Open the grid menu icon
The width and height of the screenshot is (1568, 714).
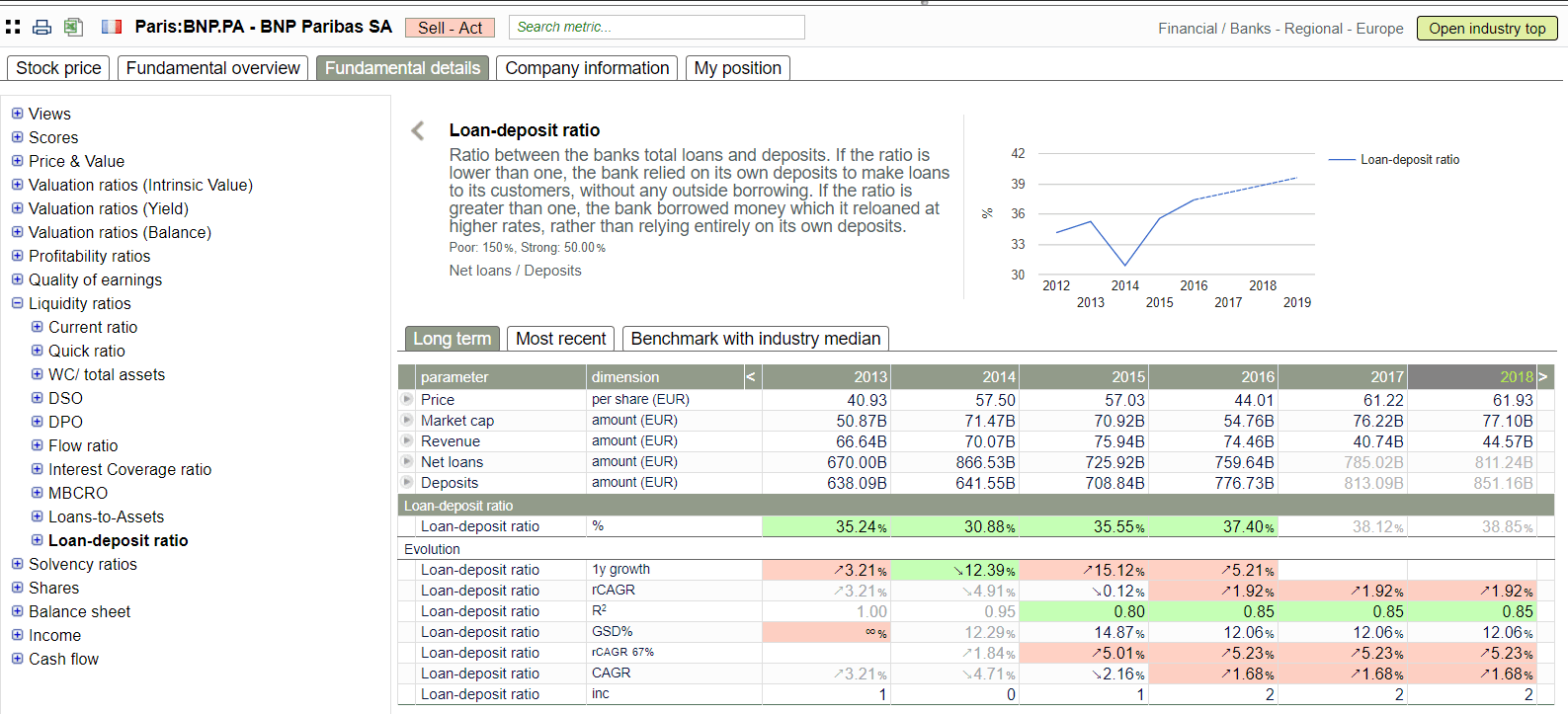(x=13, y=28)
